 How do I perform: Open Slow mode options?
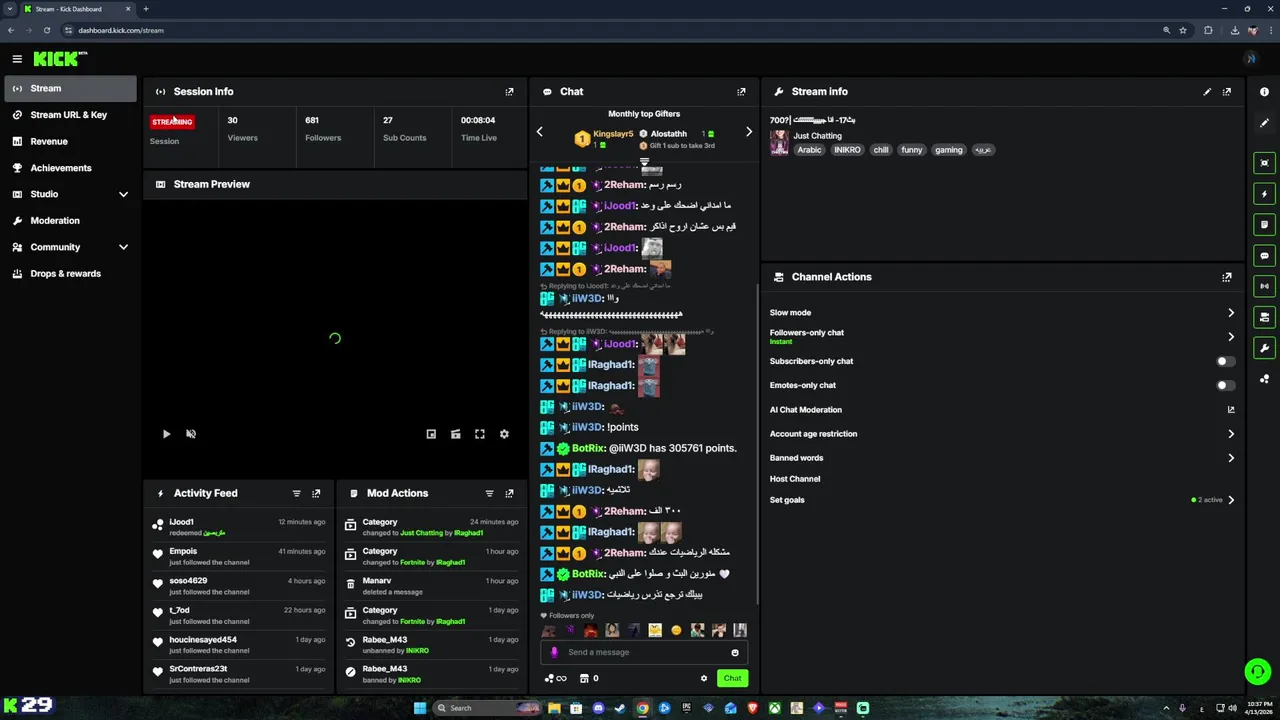click(1002, 313)
